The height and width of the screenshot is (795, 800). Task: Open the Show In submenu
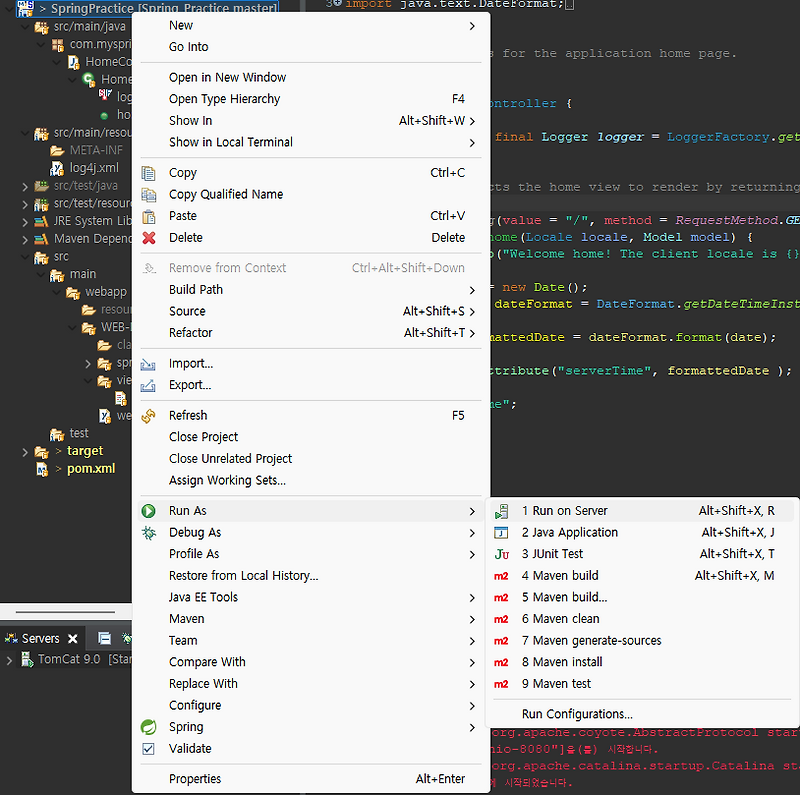311,121
